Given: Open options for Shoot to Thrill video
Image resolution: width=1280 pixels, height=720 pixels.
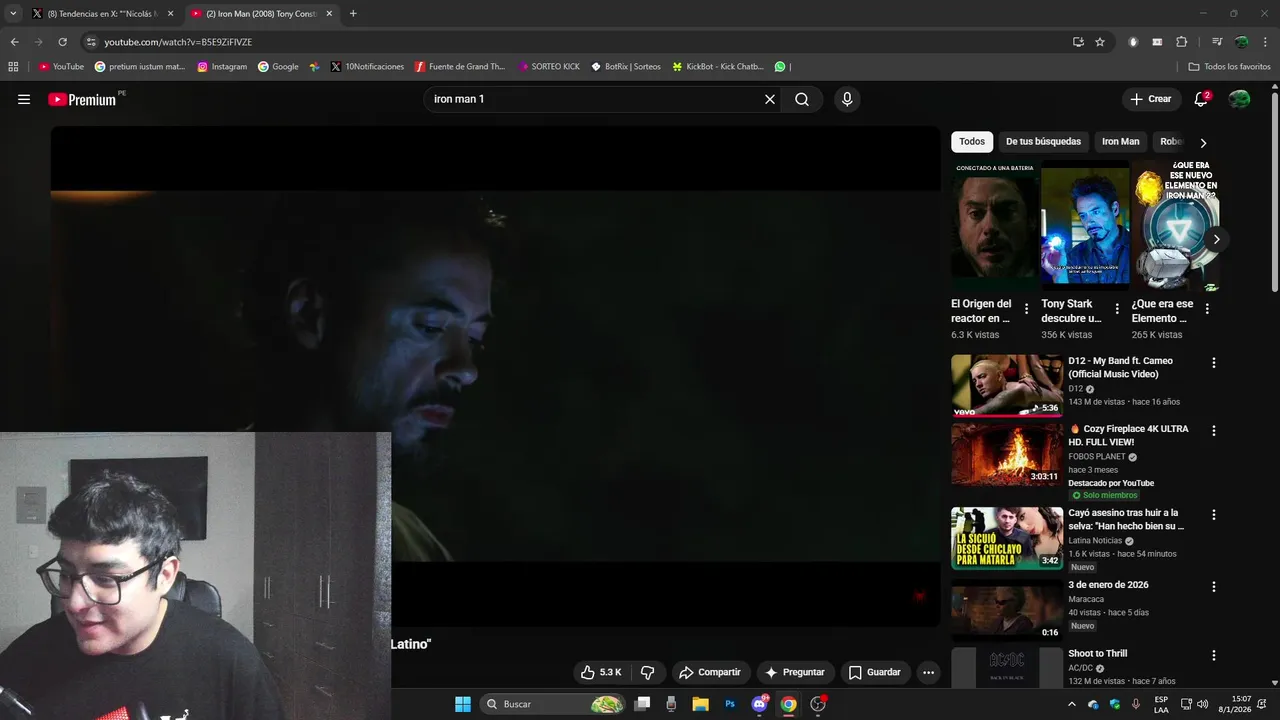Looking at the screenshot, I should click(1214, 656).
